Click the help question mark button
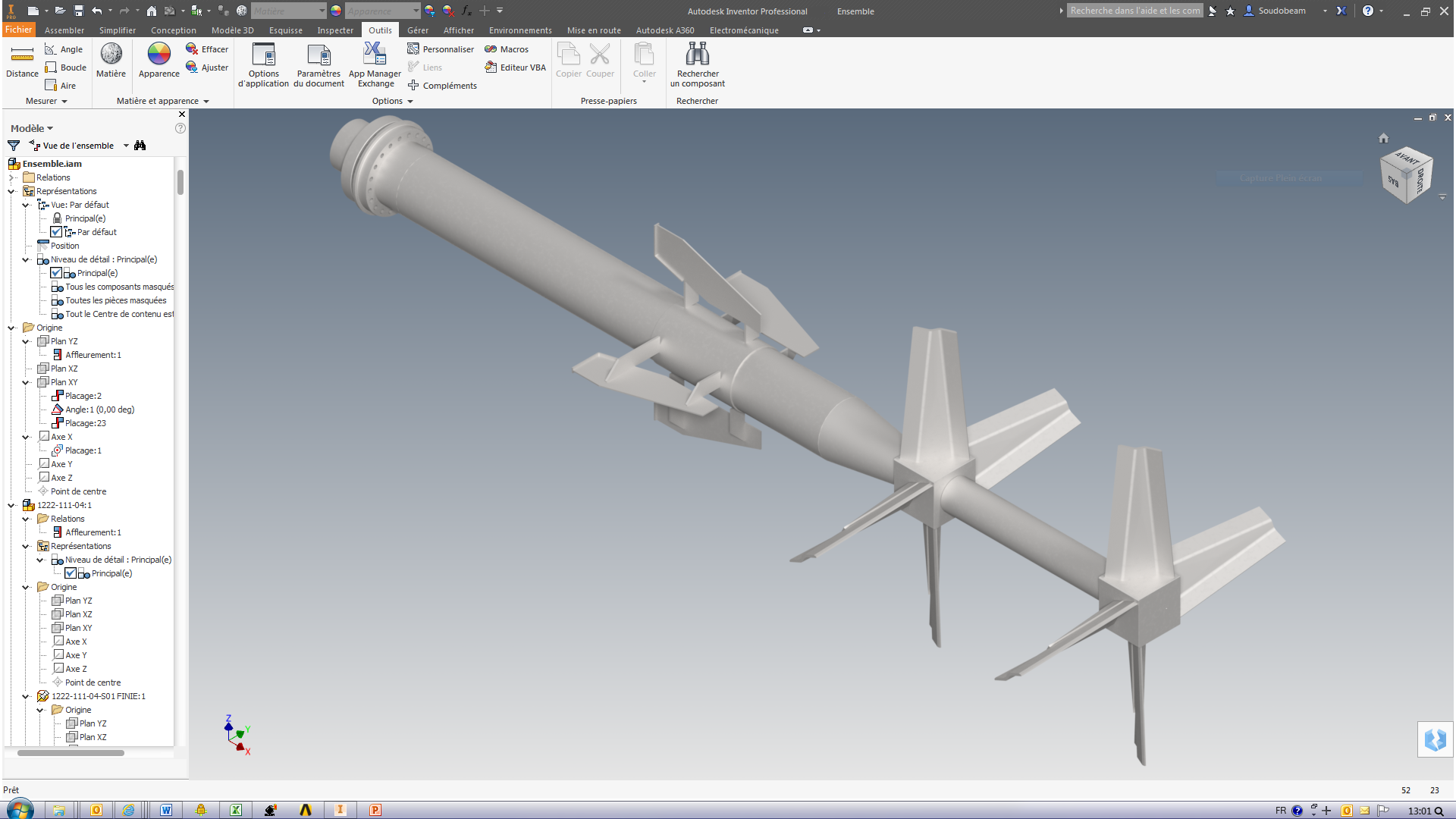 click(x=1367, y=11)
